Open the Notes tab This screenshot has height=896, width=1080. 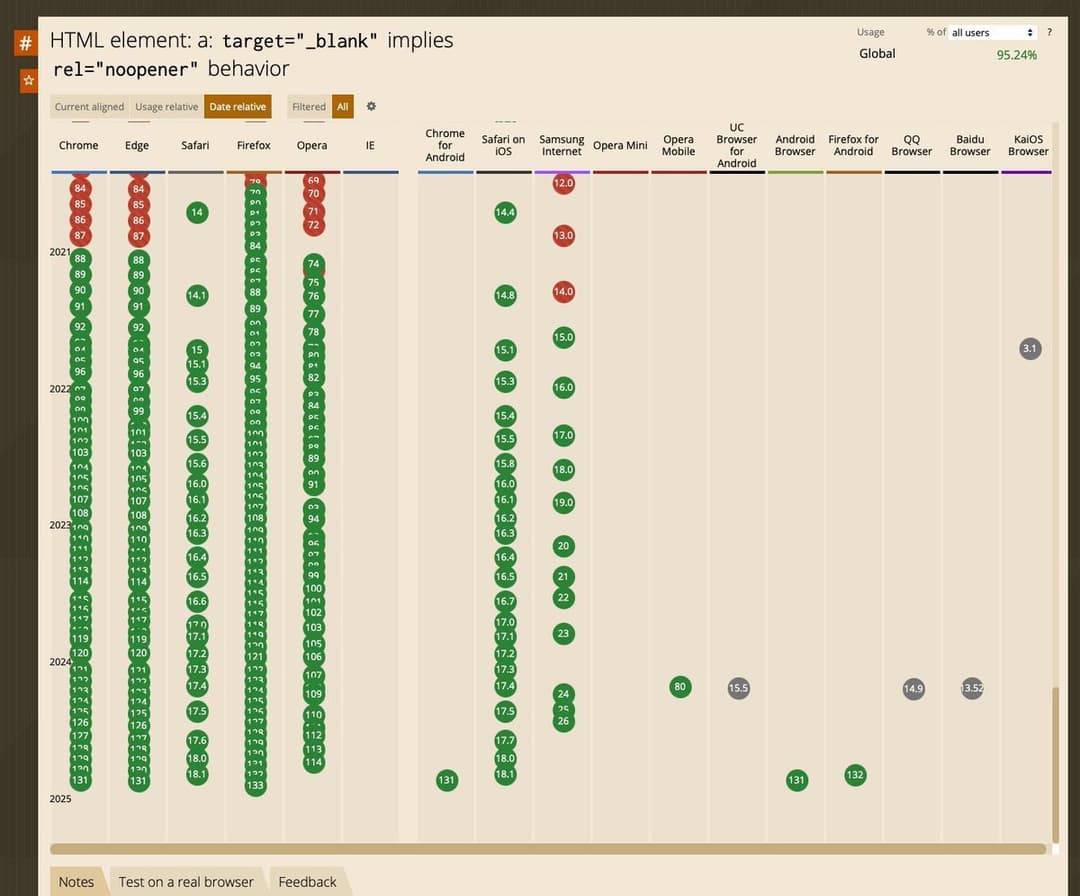(x=76, y=882)
